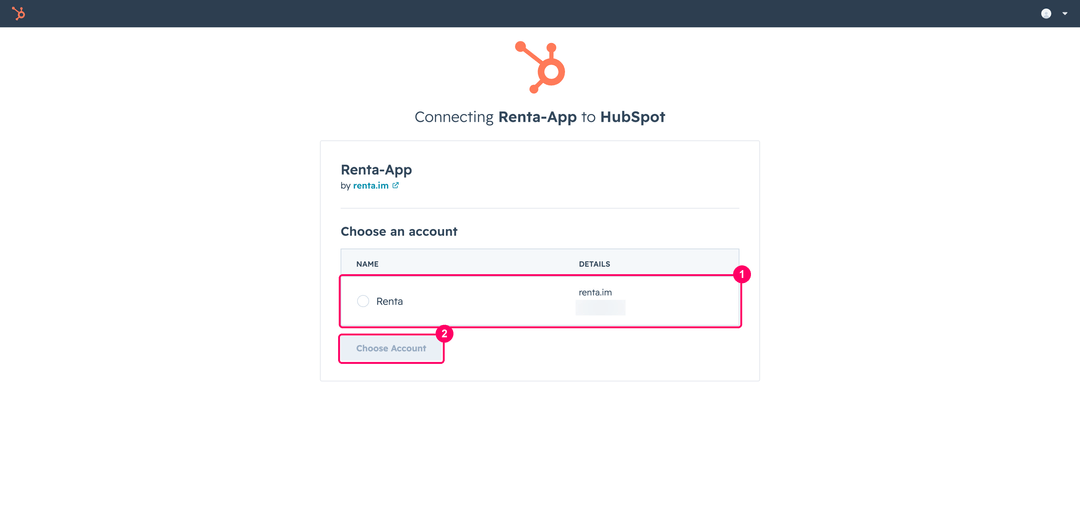Click the Connecting Renta-App to HubSpot title
The height and width of the screenshot is (529, 1080).
click(x=540, y=117)
